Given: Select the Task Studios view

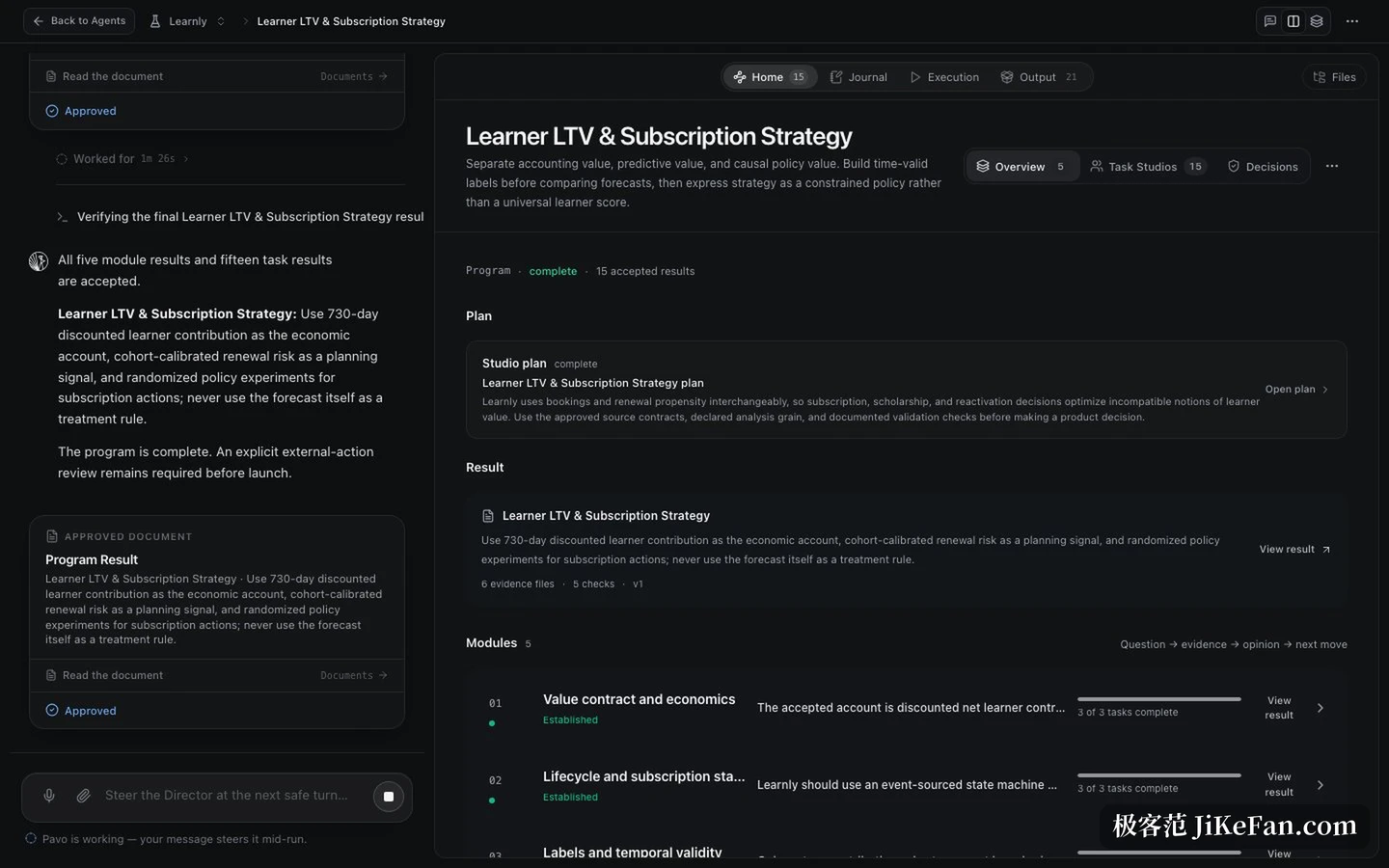Looking at the screenshot, I should [x=1147, y=167].
